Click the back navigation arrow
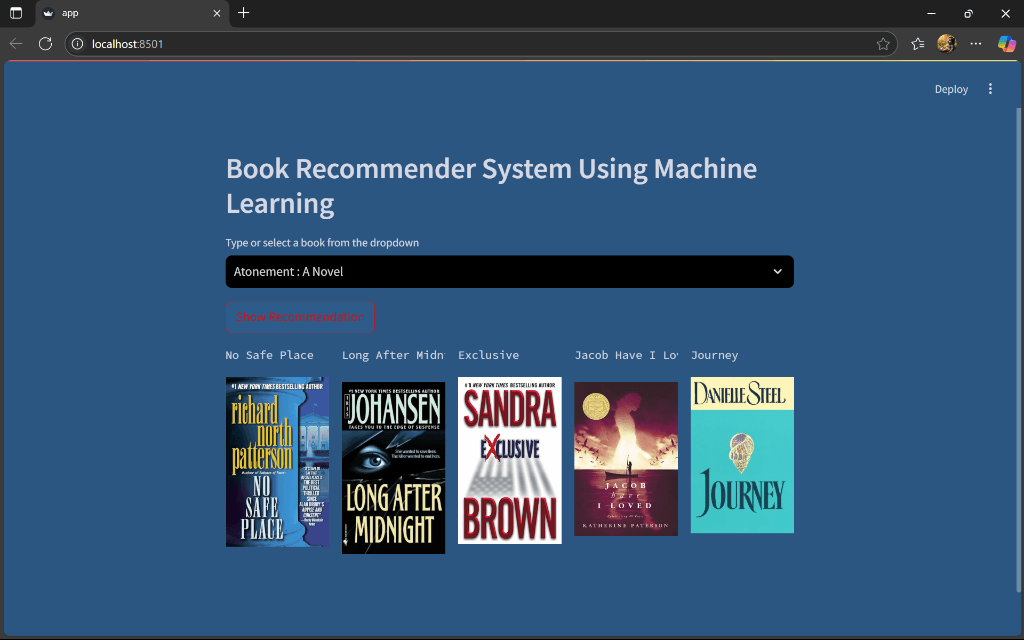 (x=15, y=44)
